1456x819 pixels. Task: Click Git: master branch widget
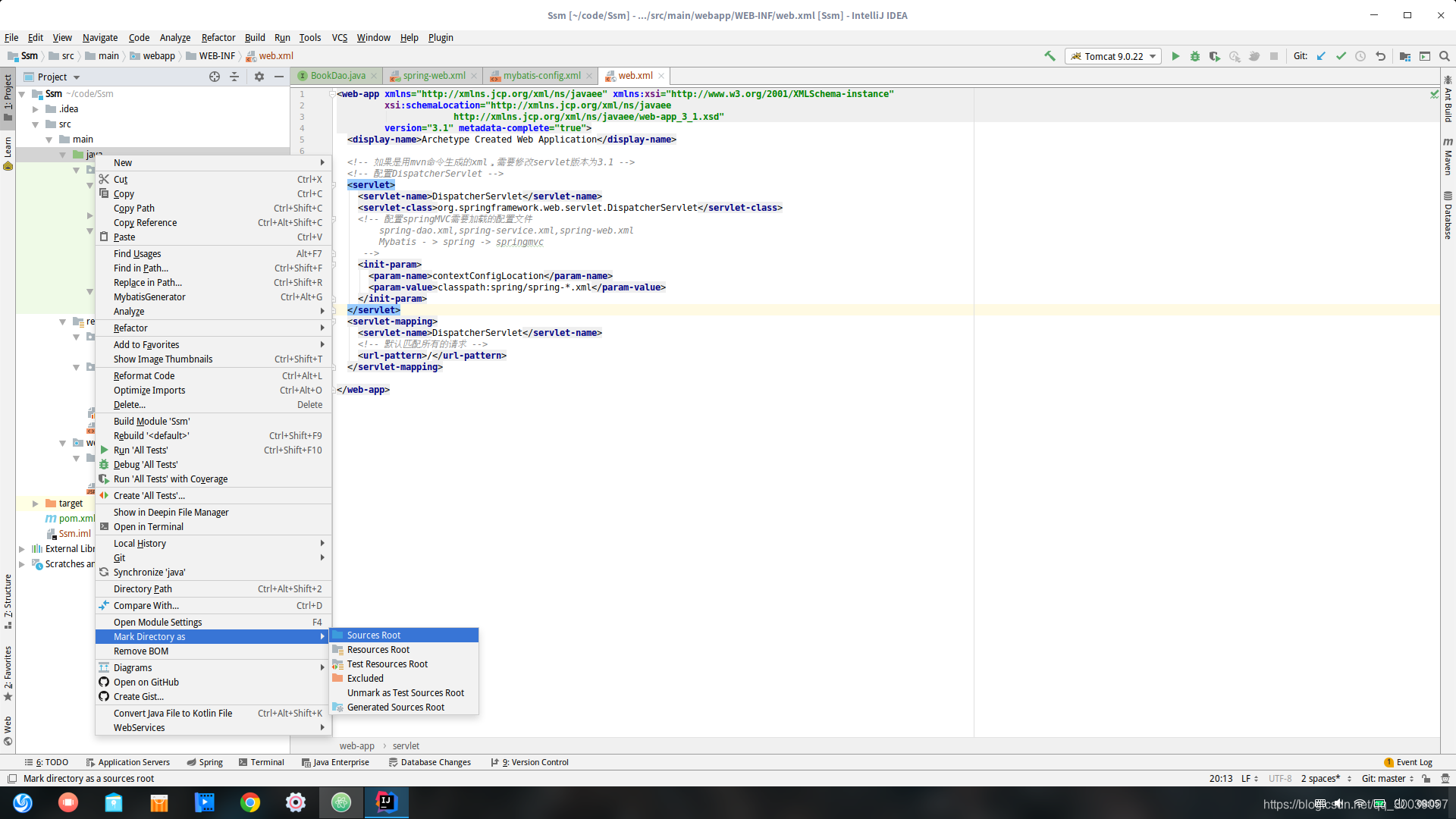[1387, 778]
